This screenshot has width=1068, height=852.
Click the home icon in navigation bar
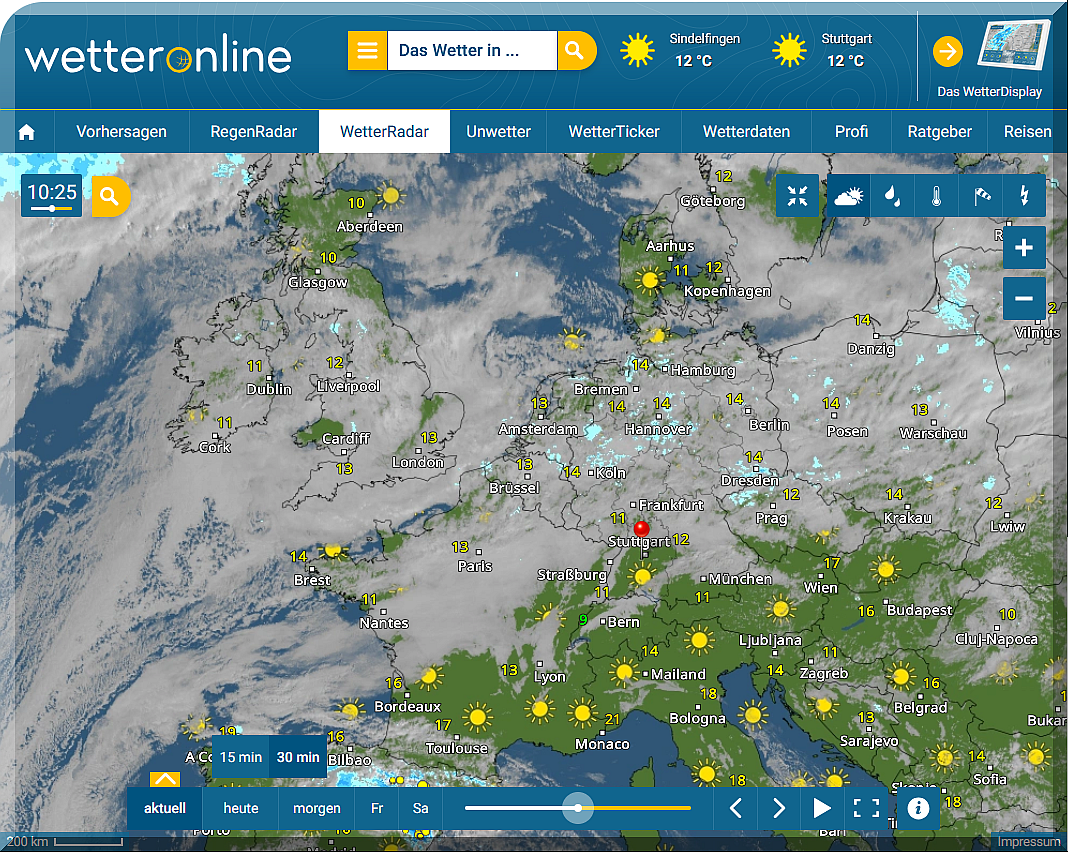click(27, 132)
